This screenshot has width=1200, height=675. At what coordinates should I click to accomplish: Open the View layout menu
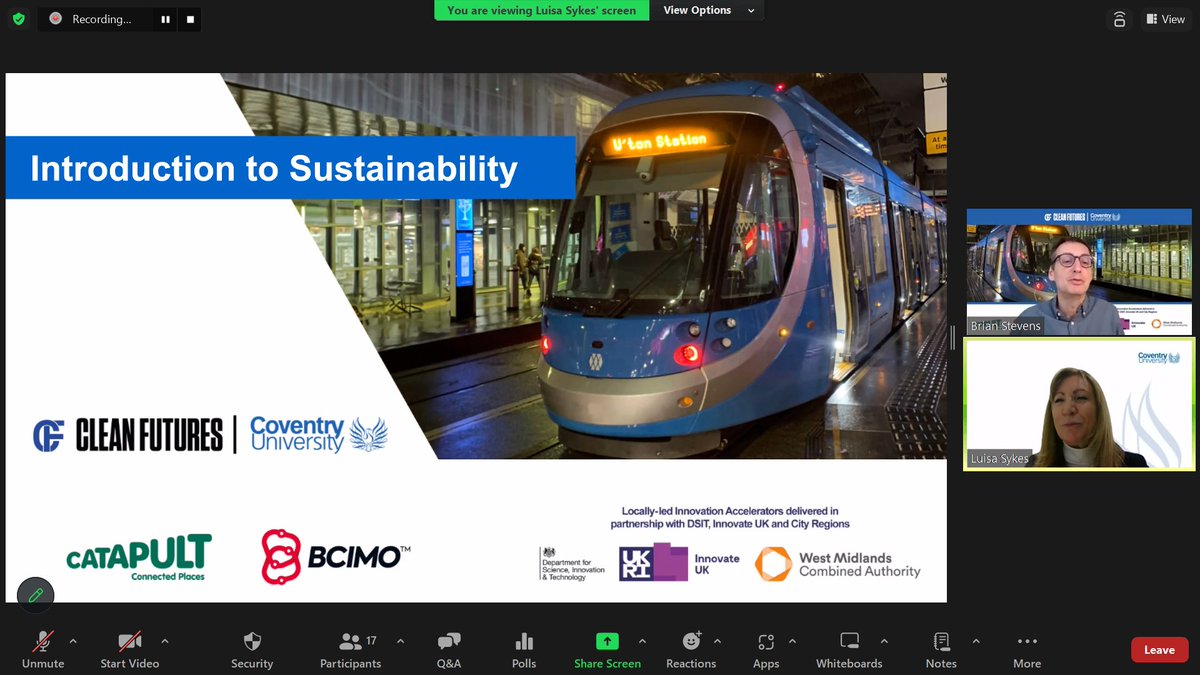[1165, 19]
